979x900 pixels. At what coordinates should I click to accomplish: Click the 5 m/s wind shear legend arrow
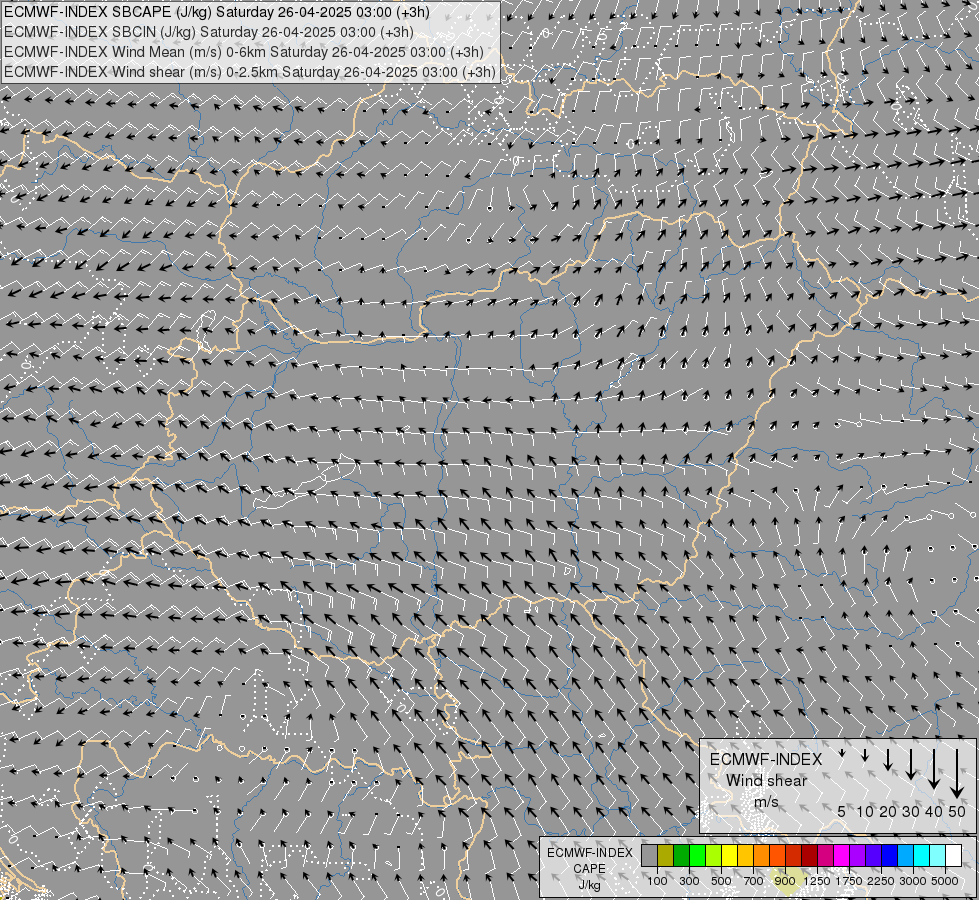pyautogui.click(x=842, y=753)
